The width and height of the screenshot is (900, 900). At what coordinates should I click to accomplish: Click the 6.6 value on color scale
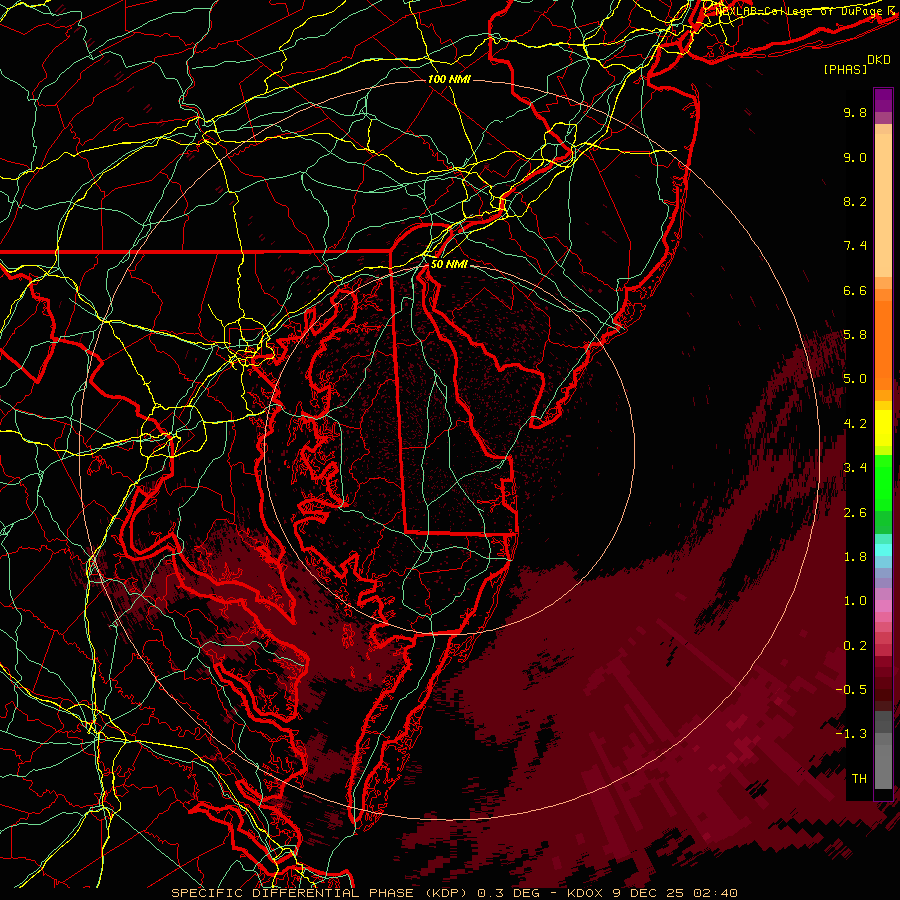[855, 290]
